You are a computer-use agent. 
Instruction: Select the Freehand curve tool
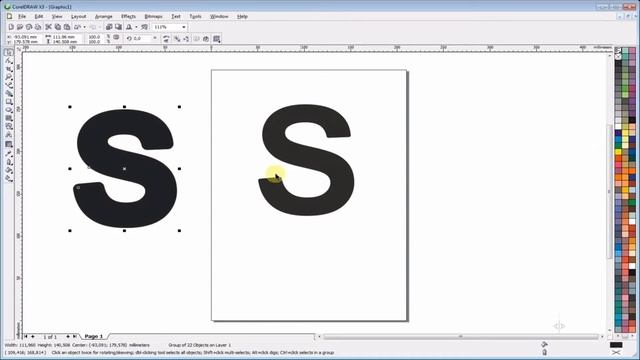[9, 85]
